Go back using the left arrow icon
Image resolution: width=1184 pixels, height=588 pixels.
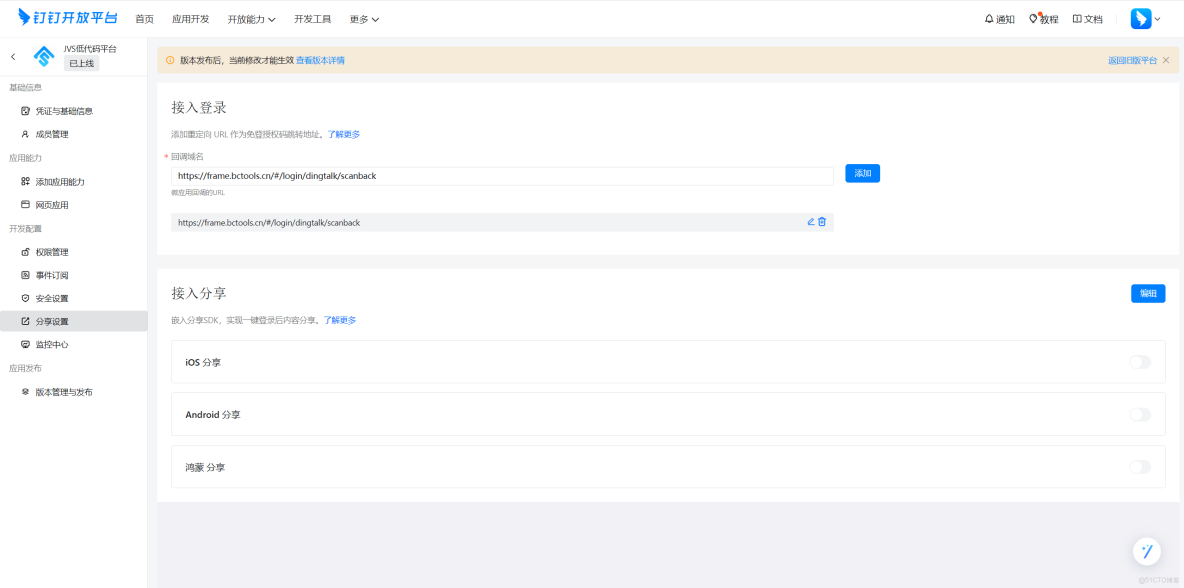click(x=13, y=57)
